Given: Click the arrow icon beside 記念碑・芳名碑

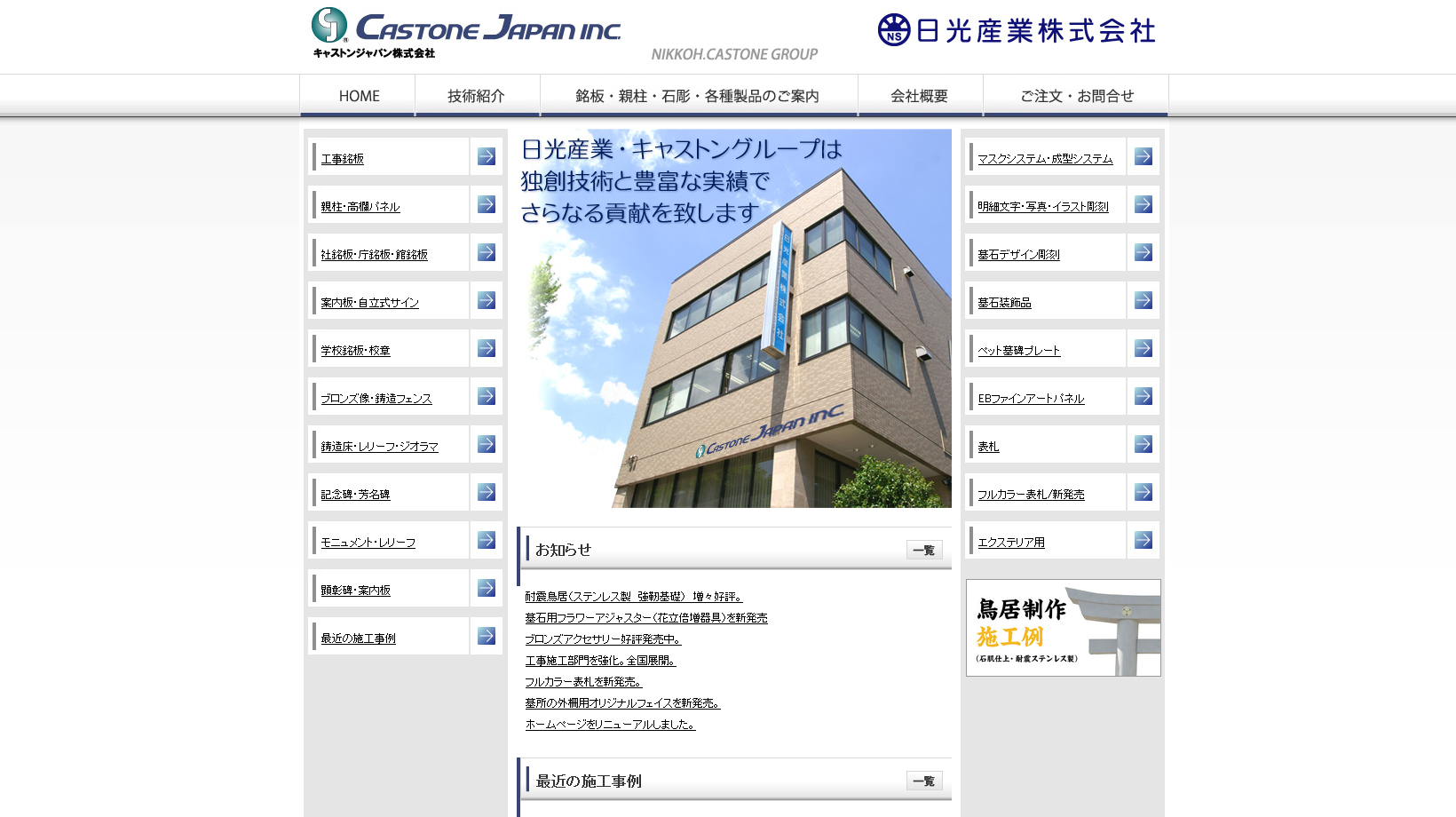Looking at the screenshot, I should 487,492.
